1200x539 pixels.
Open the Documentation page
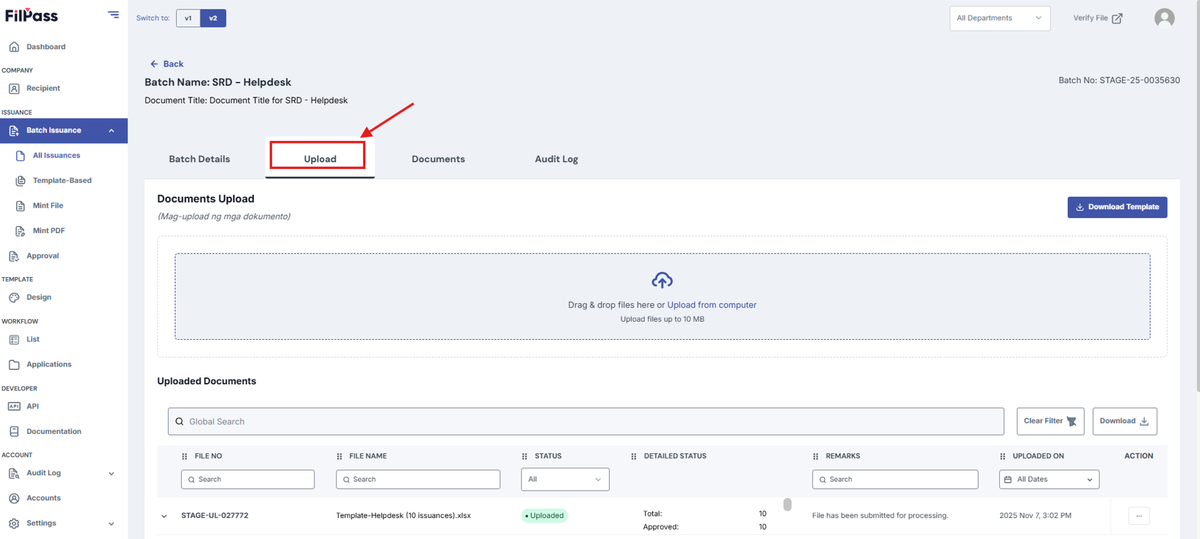[54, 432]
